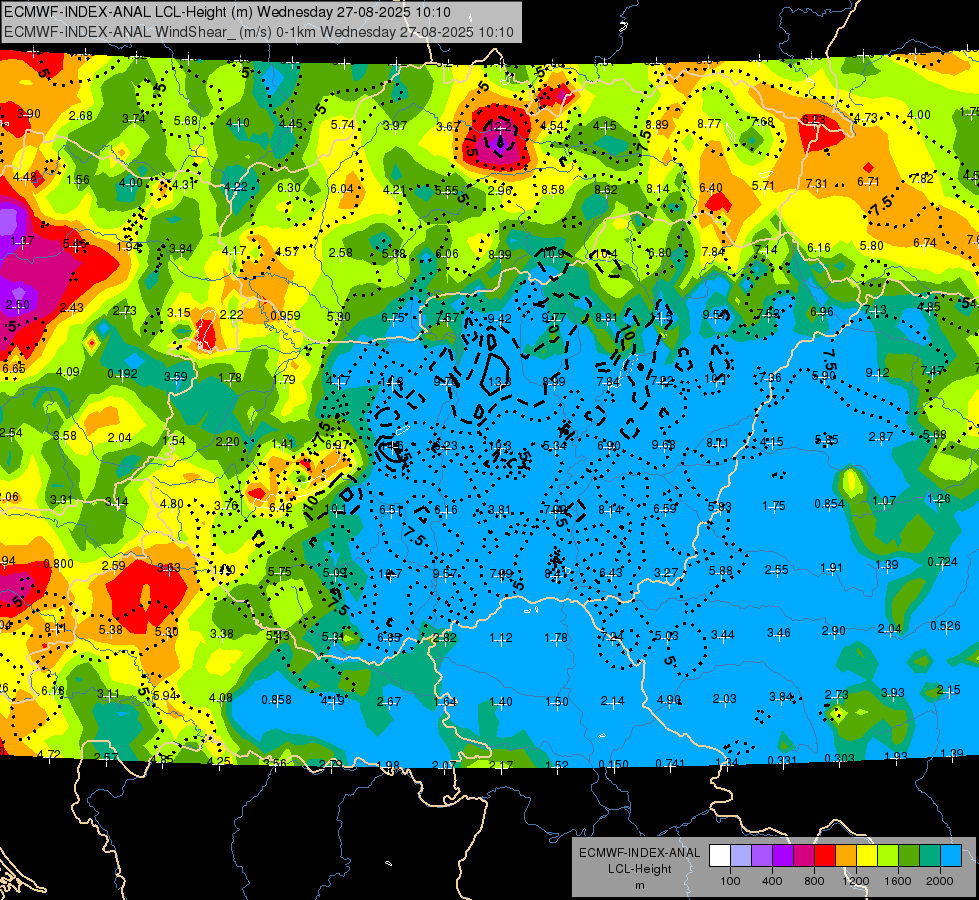Image resolution: width=979 pixels, height=900 pixels.
Task: Click the 0.854 value in the blue area
Action: coord(829,503)
